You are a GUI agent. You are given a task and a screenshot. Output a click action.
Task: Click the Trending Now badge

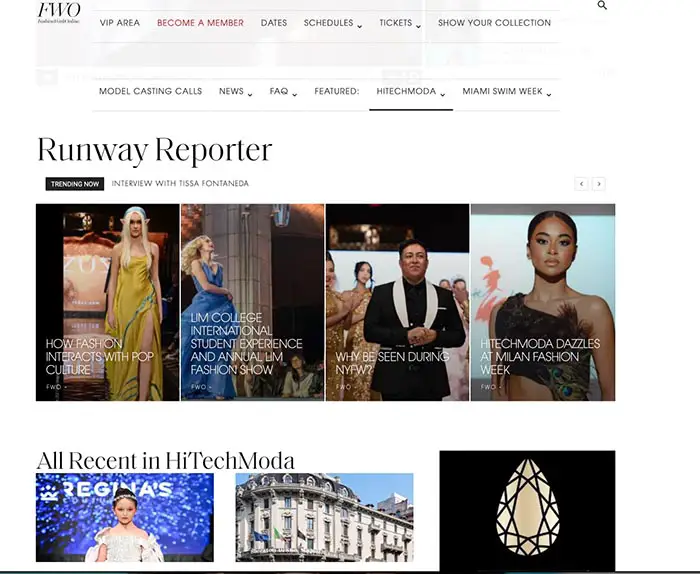pyautogui.click(x=75, y=184)
